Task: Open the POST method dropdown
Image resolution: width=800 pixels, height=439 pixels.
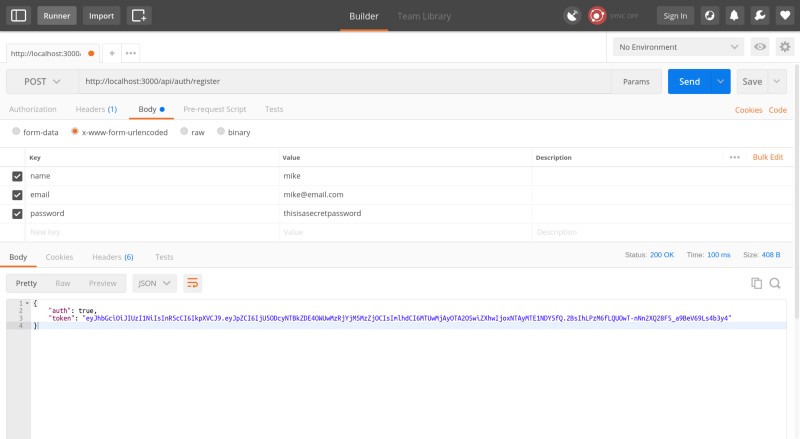Action: pyautogui.click(x=41, y=81)
